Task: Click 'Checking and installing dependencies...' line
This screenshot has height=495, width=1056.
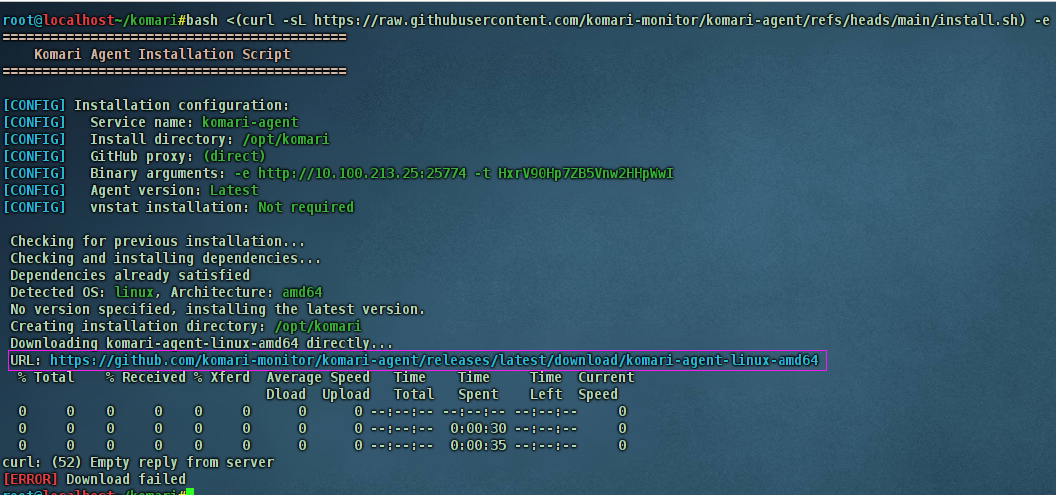Action: [166, 259]
